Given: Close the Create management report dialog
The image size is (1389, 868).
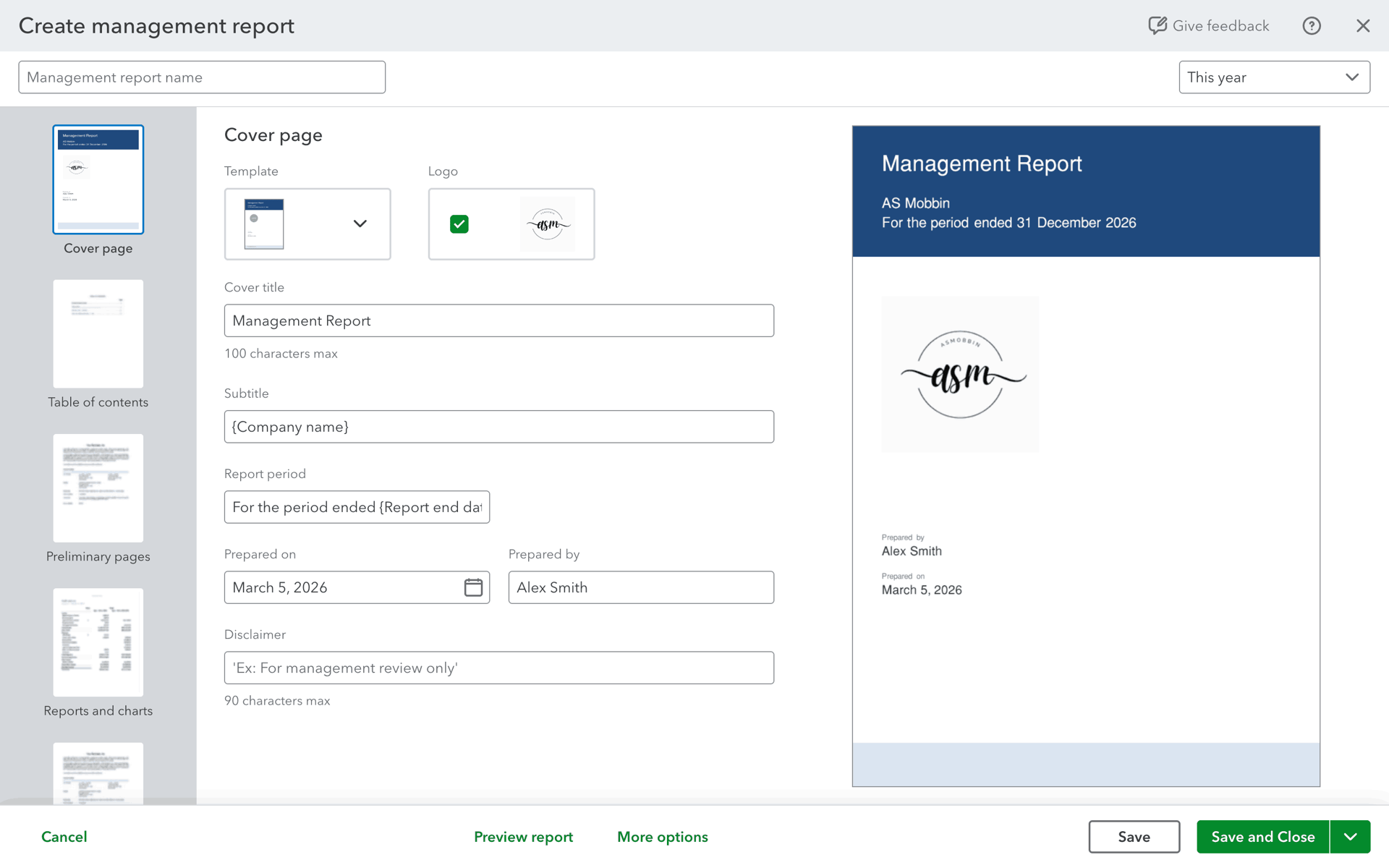Looking at the screenshot, I should (x=1363, y=26).
